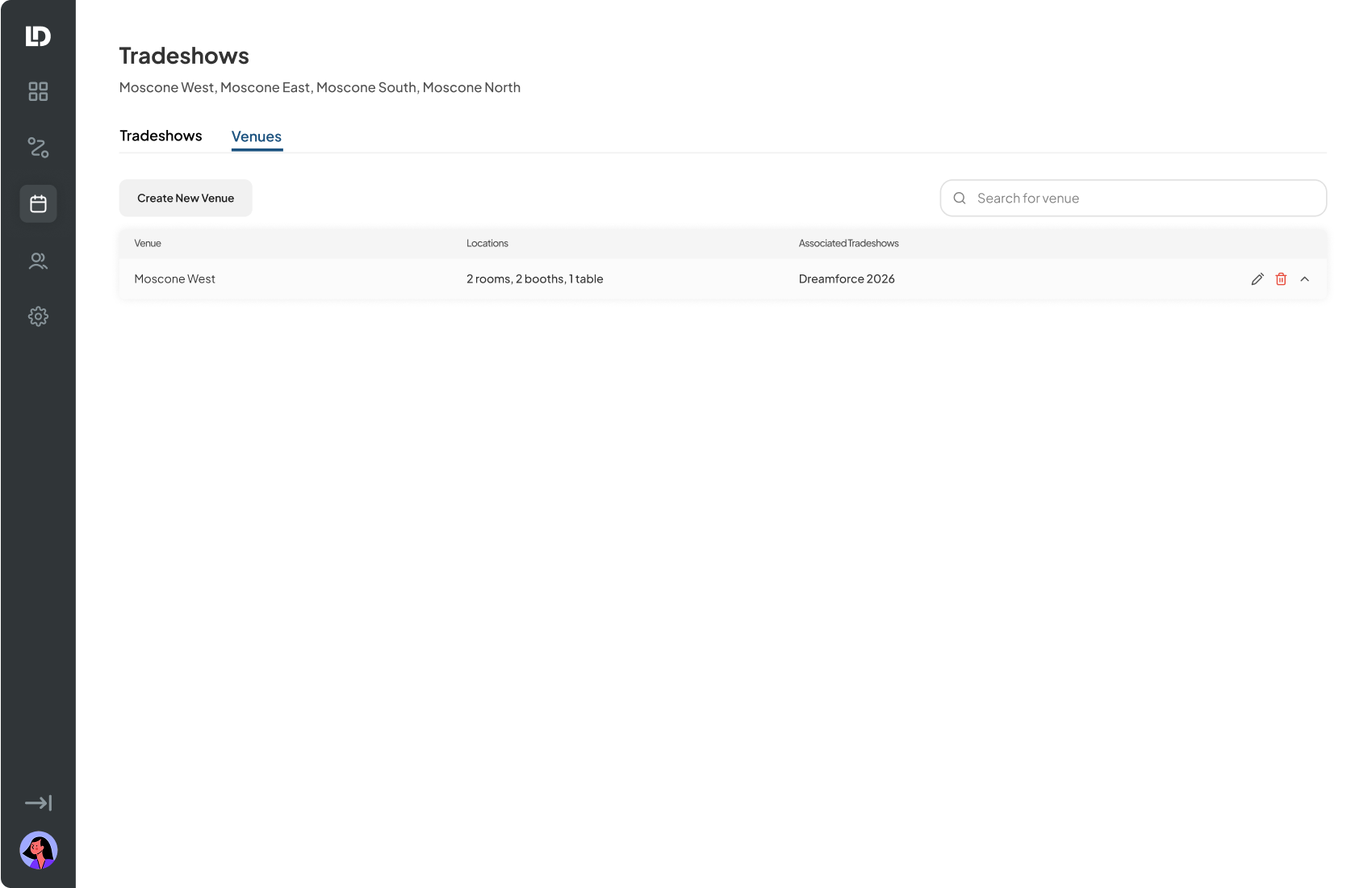Click the LD logo in sidebar

coord(38,36)
